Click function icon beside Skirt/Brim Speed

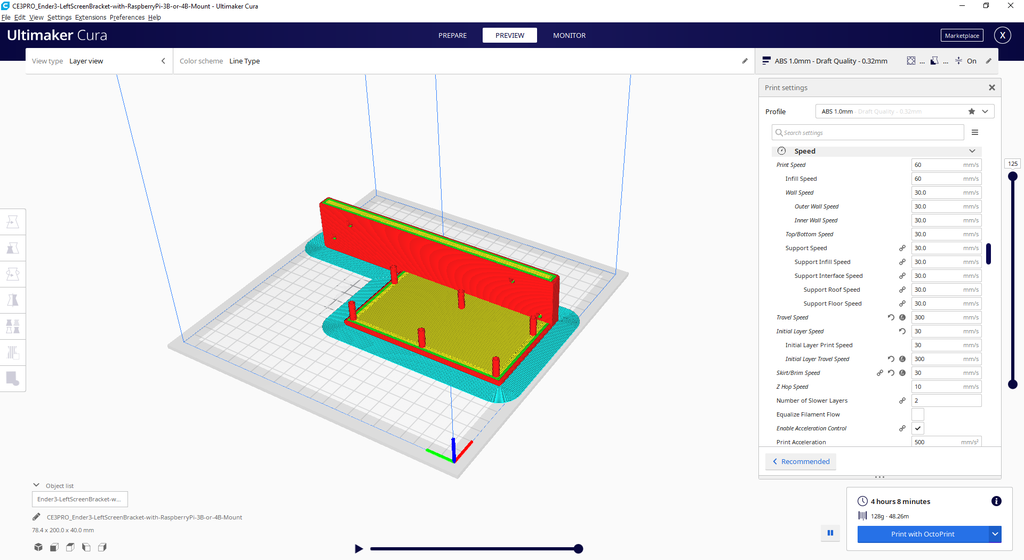tap(902, 373)
